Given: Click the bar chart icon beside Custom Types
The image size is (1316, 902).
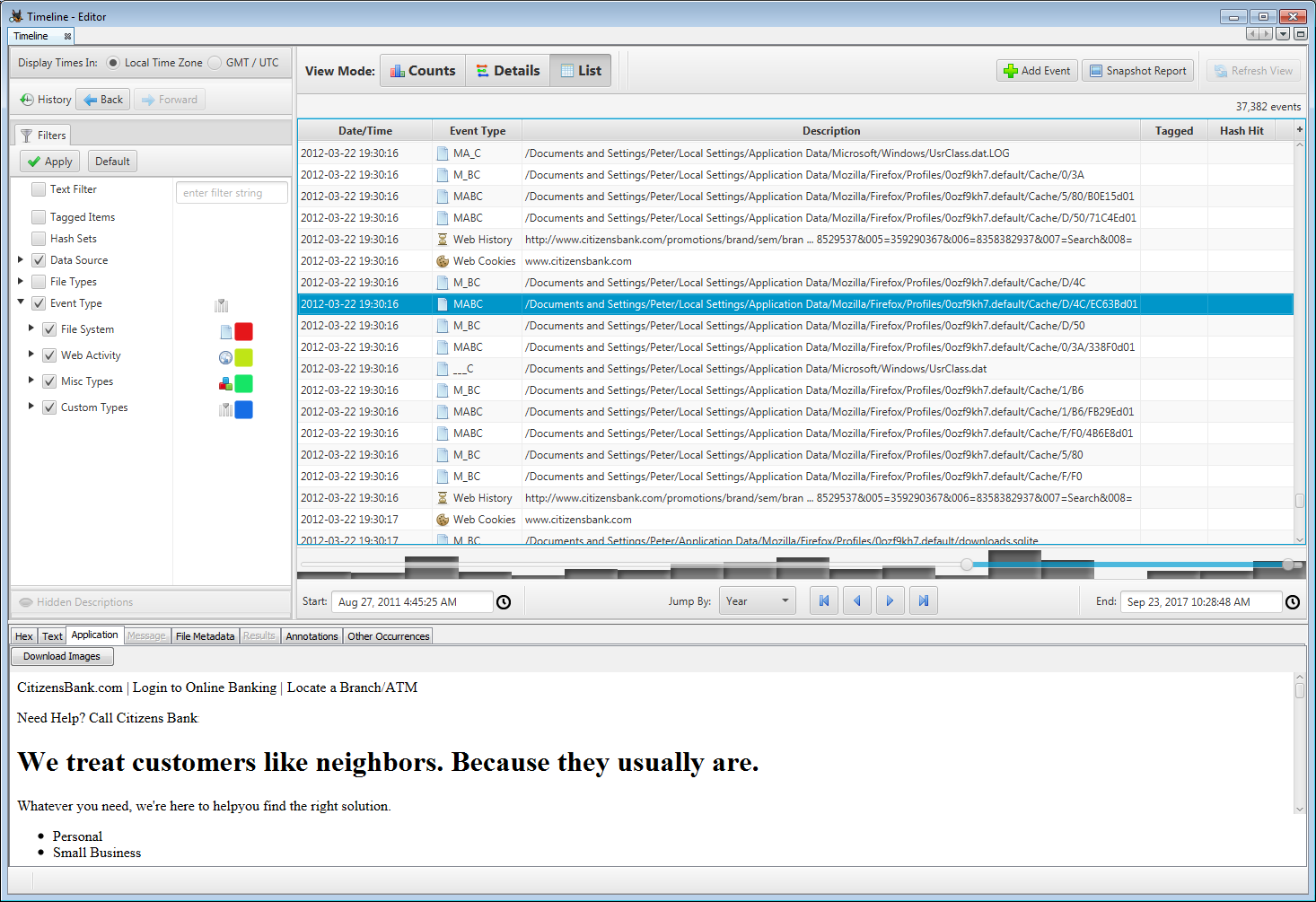Looking at the screenshot, I should coord(221,409).
